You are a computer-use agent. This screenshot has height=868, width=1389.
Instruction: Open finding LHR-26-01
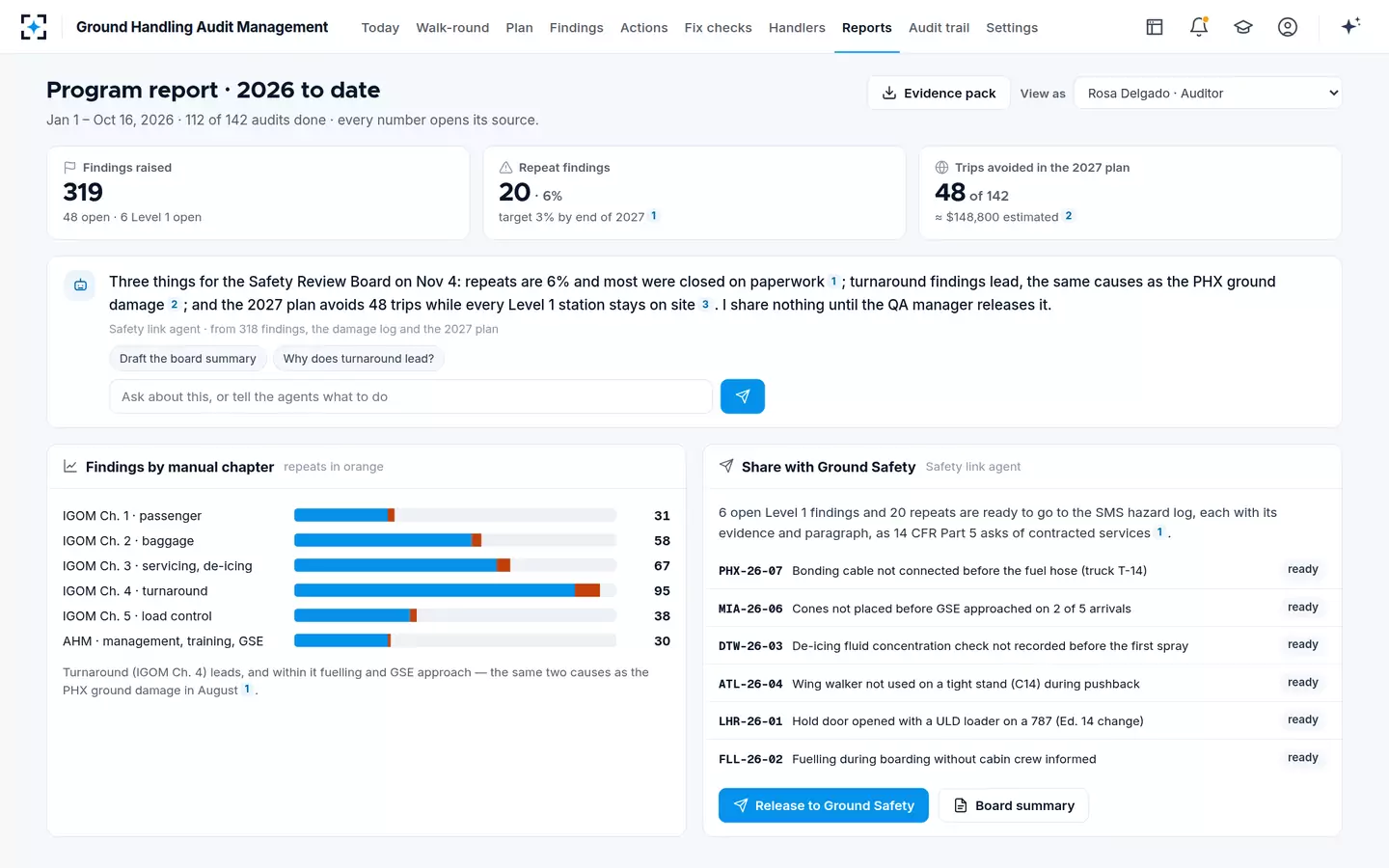click(1022, 721)
